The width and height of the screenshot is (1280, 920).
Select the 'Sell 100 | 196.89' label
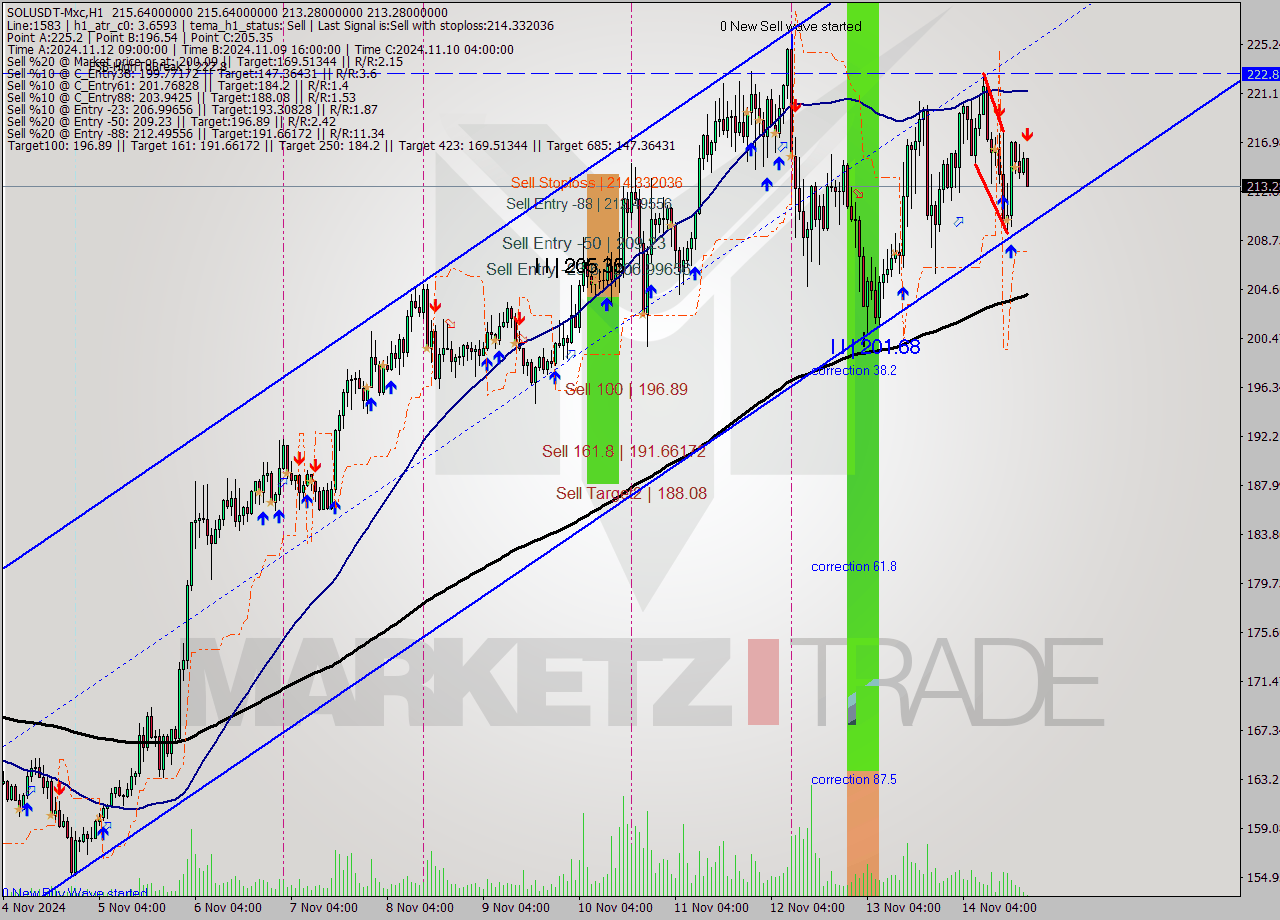(626, 389)
